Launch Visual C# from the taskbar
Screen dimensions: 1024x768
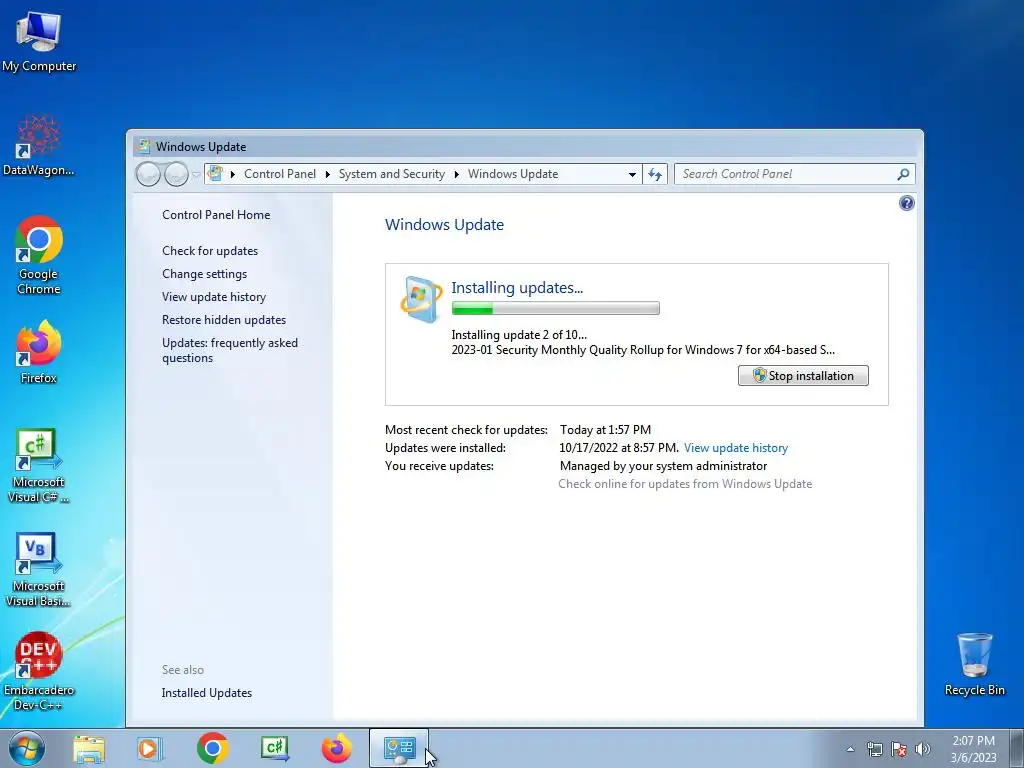click(274, 748)
